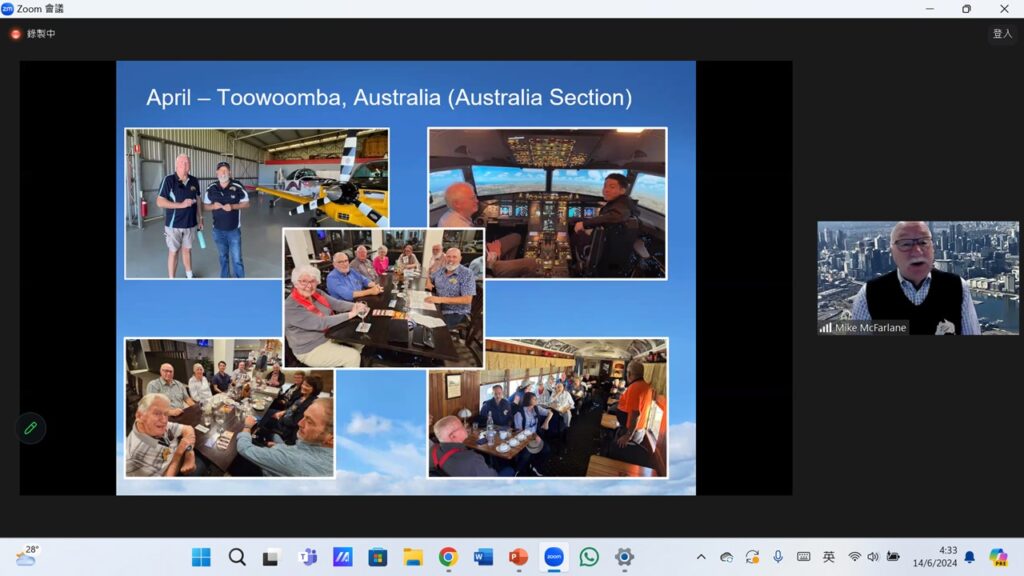Open PowerPoint from the taskbar
The image size is (1024, 576).
click(x=518, y=557)
